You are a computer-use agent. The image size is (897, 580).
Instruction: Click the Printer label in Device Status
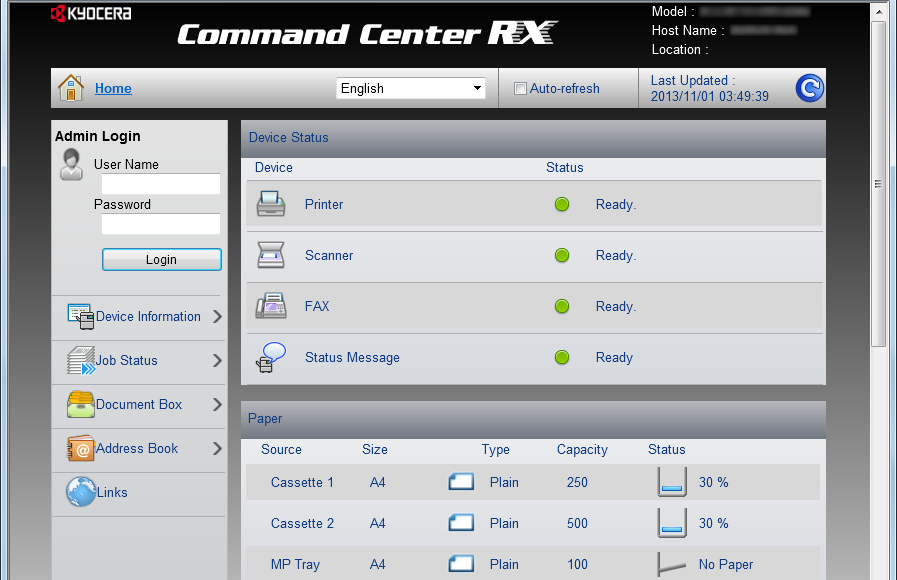[324, 204]
